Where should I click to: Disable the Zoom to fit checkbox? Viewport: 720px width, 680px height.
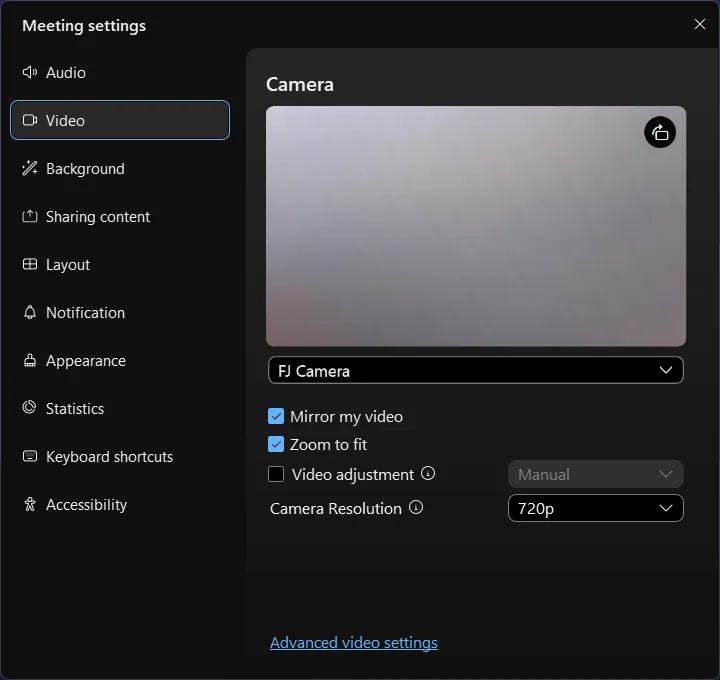coord(277,445)
